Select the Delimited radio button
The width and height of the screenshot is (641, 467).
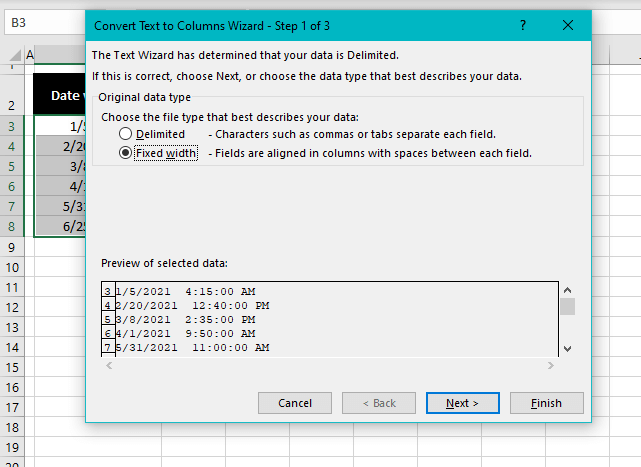coord(126,134)
